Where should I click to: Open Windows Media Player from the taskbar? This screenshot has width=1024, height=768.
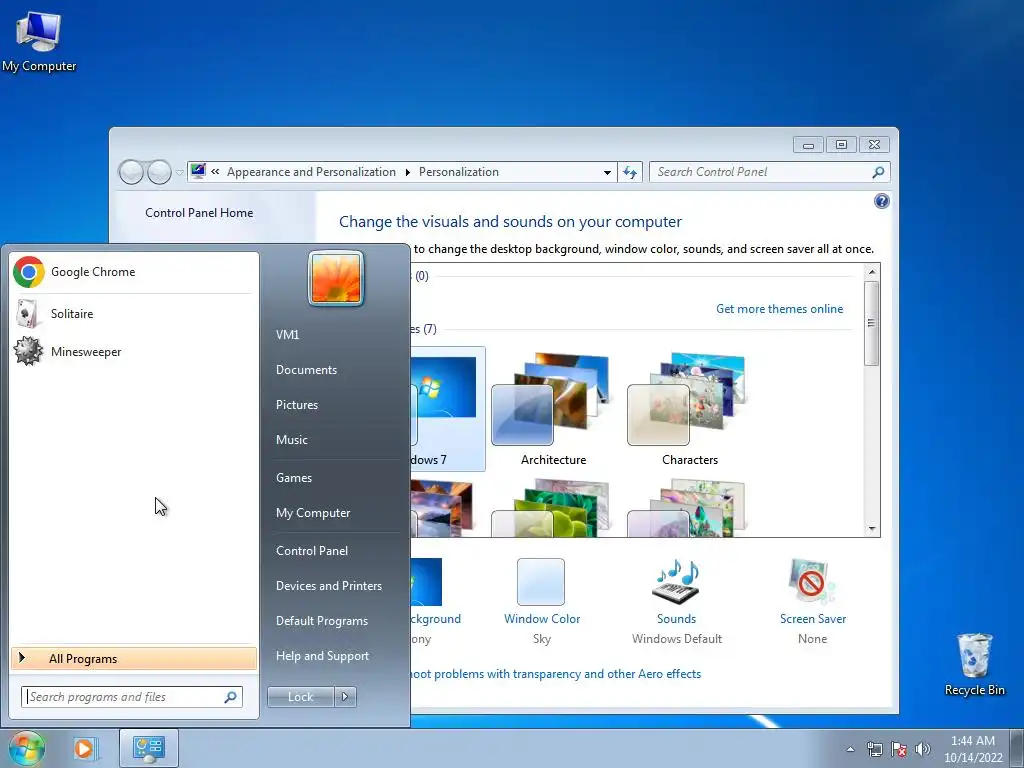pyautogui.click(x=84, y=748)
